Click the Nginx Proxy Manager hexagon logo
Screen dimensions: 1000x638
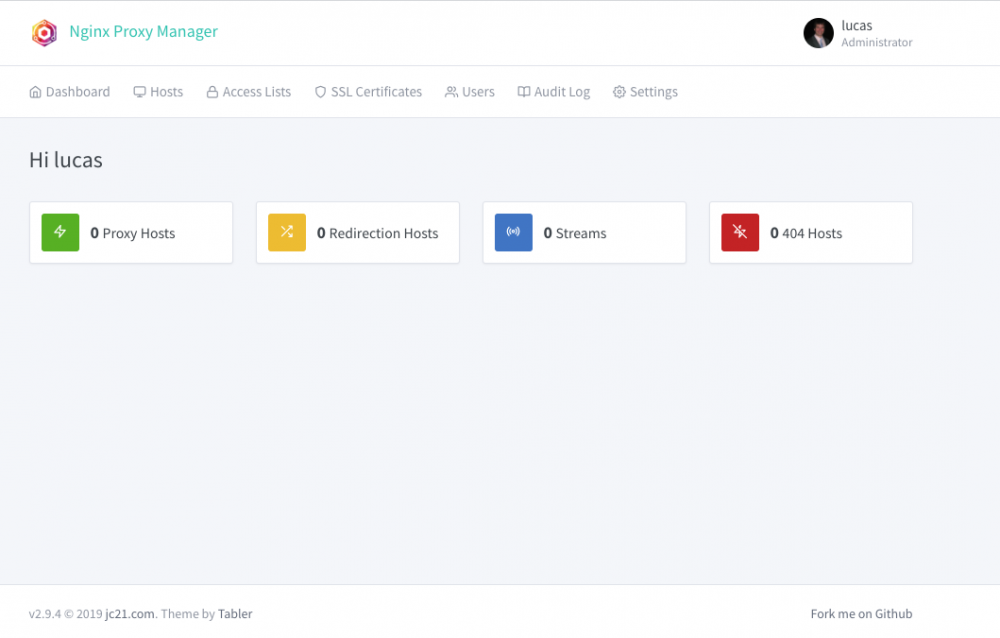coord(44,33)
